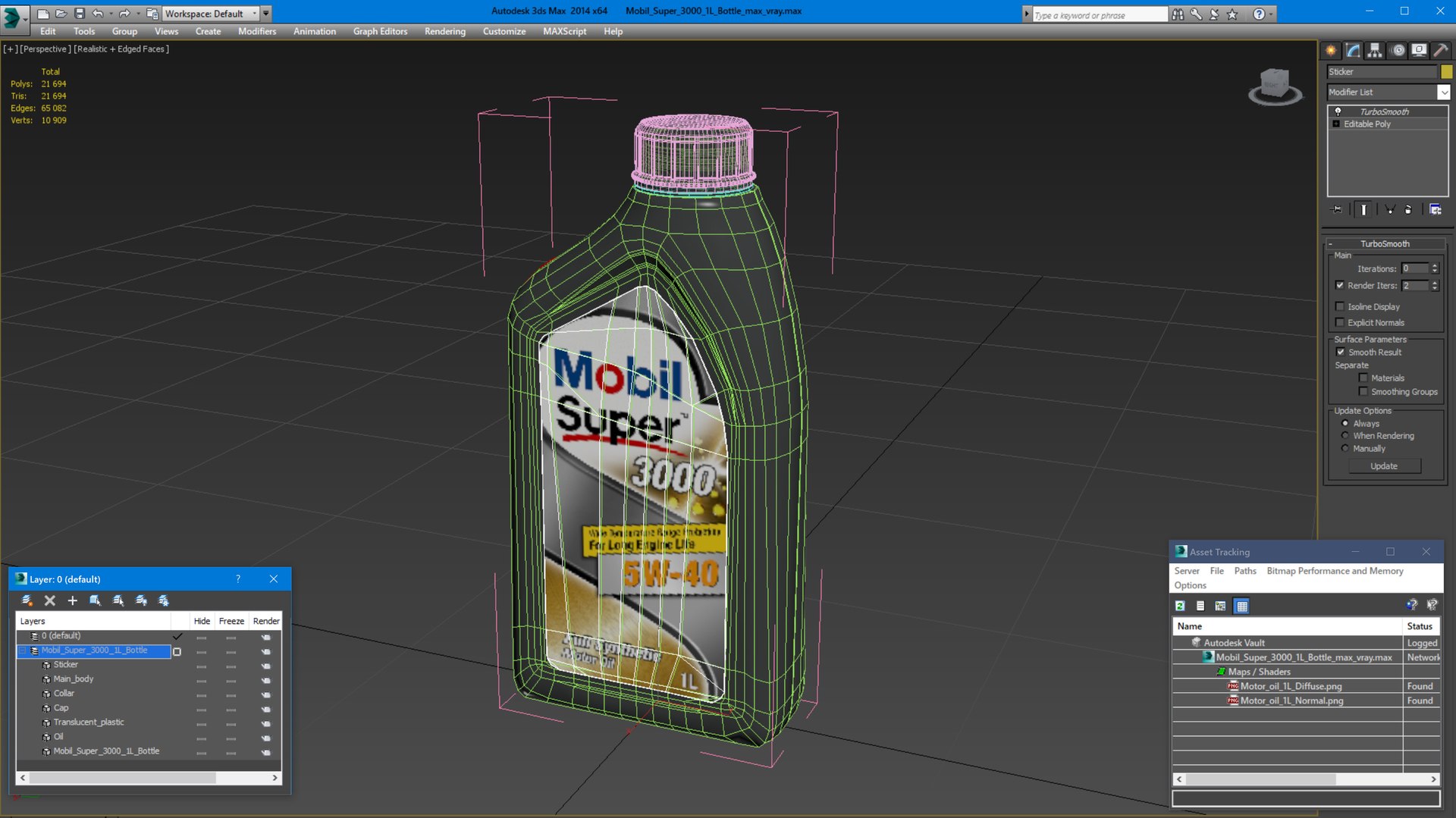Click the TurboSmooth Update button
This screenshot has width=1456, height=818.
pyautogui.click(x=1384, y=466)
